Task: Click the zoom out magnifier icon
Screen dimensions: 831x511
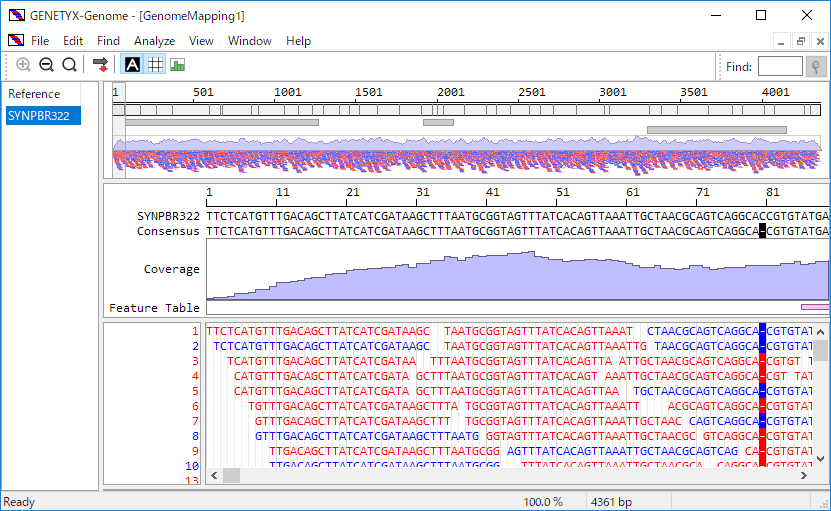Action: tap(46, 65)
